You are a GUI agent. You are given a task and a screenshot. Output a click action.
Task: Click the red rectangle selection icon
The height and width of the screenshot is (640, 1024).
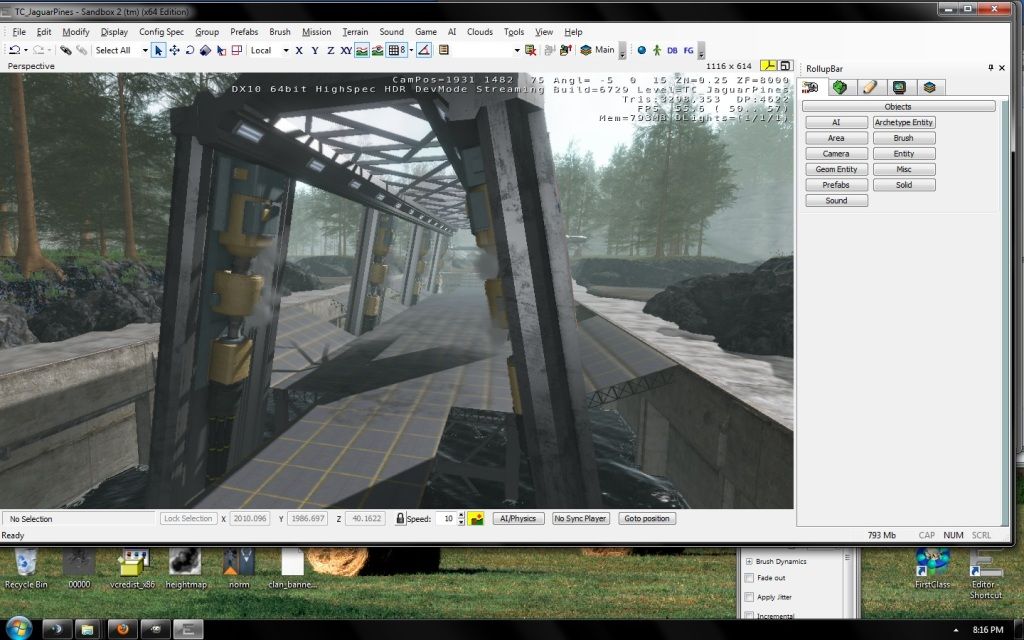(236, 50)
